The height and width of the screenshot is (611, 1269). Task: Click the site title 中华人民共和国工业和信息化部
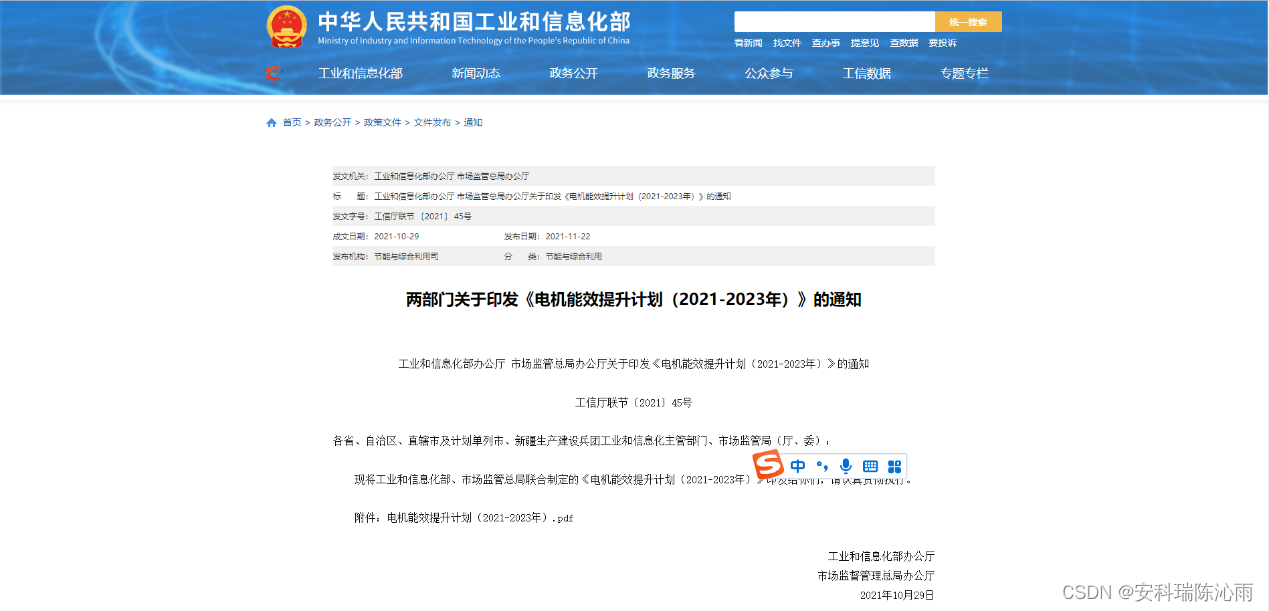474,22
